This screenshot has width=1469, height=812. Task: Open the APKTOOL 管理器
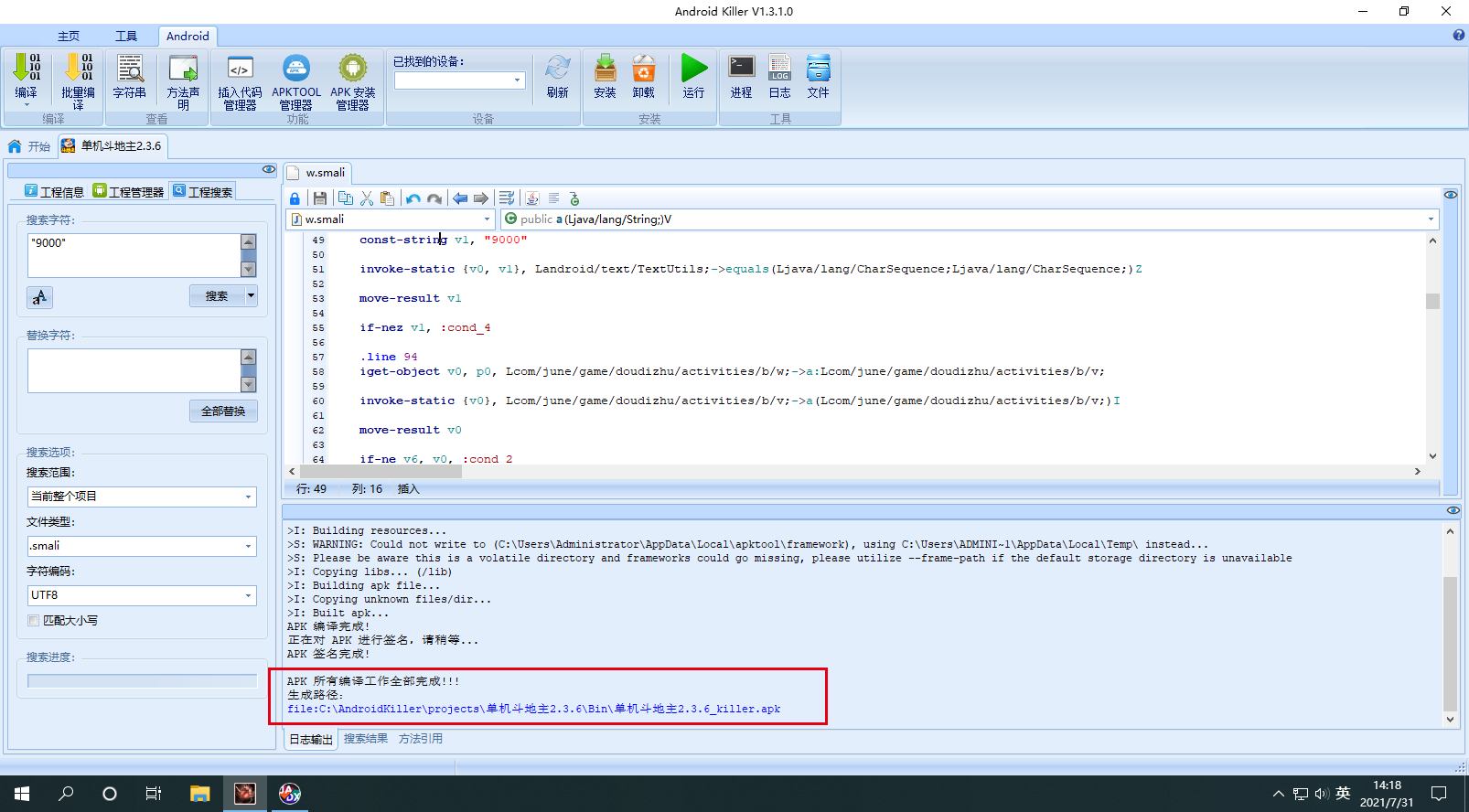pos(296,81)
